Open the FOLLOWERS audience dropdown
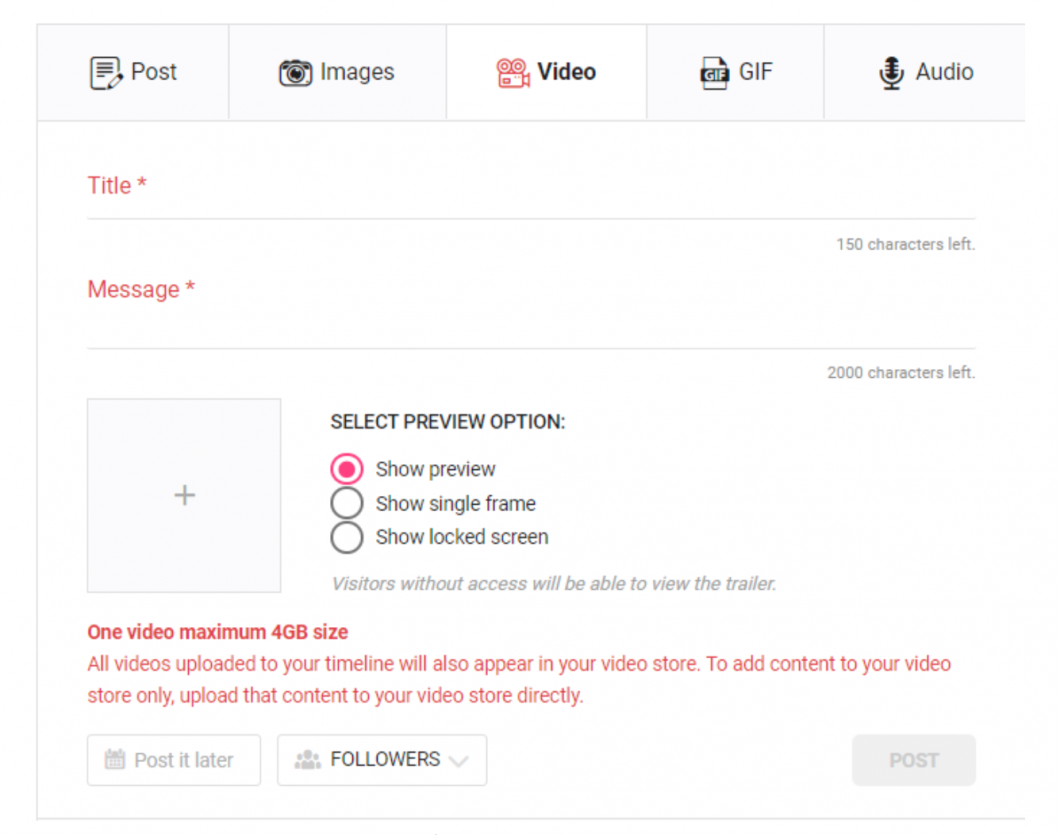 (x=461, y=760)
